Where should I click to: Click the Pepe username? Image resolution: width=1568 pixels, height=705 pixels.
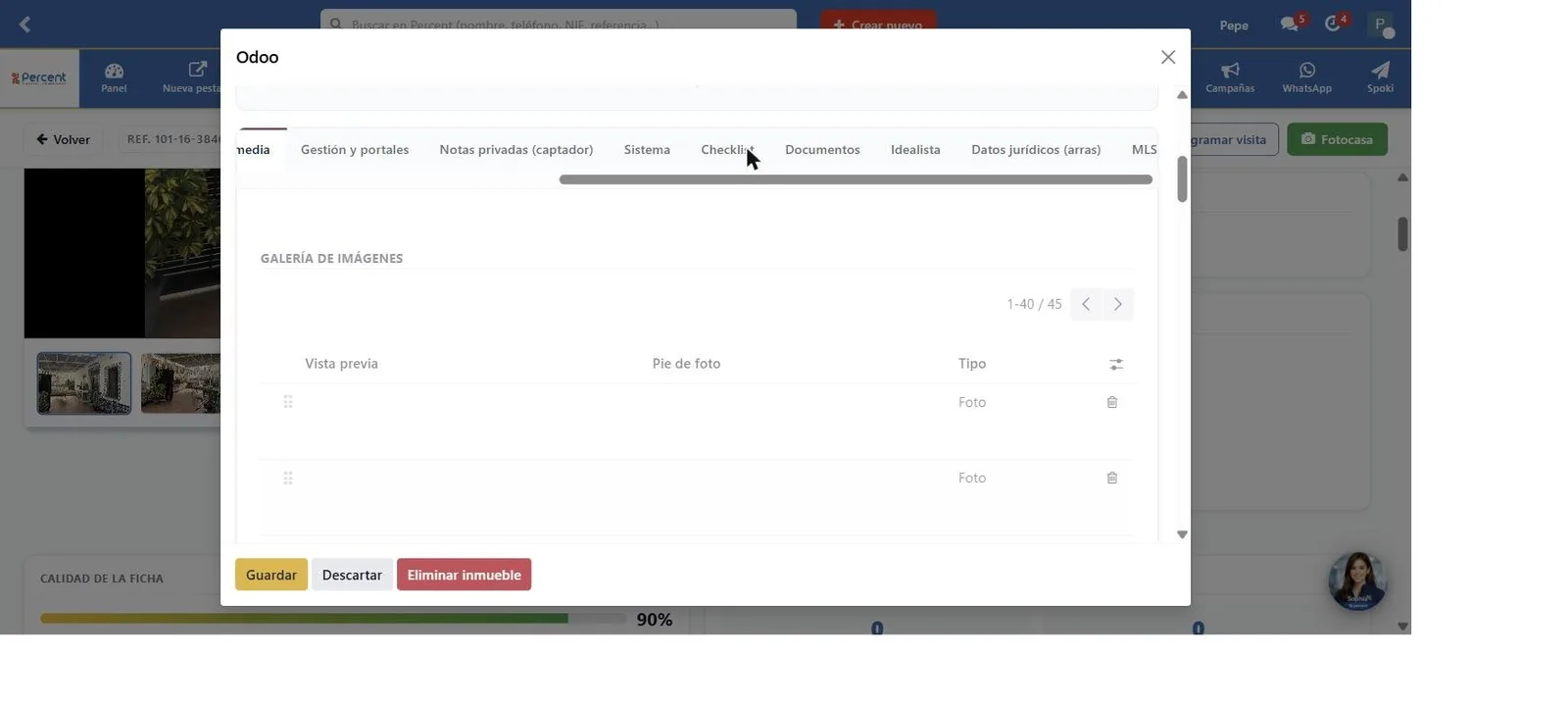point(1234,25)
